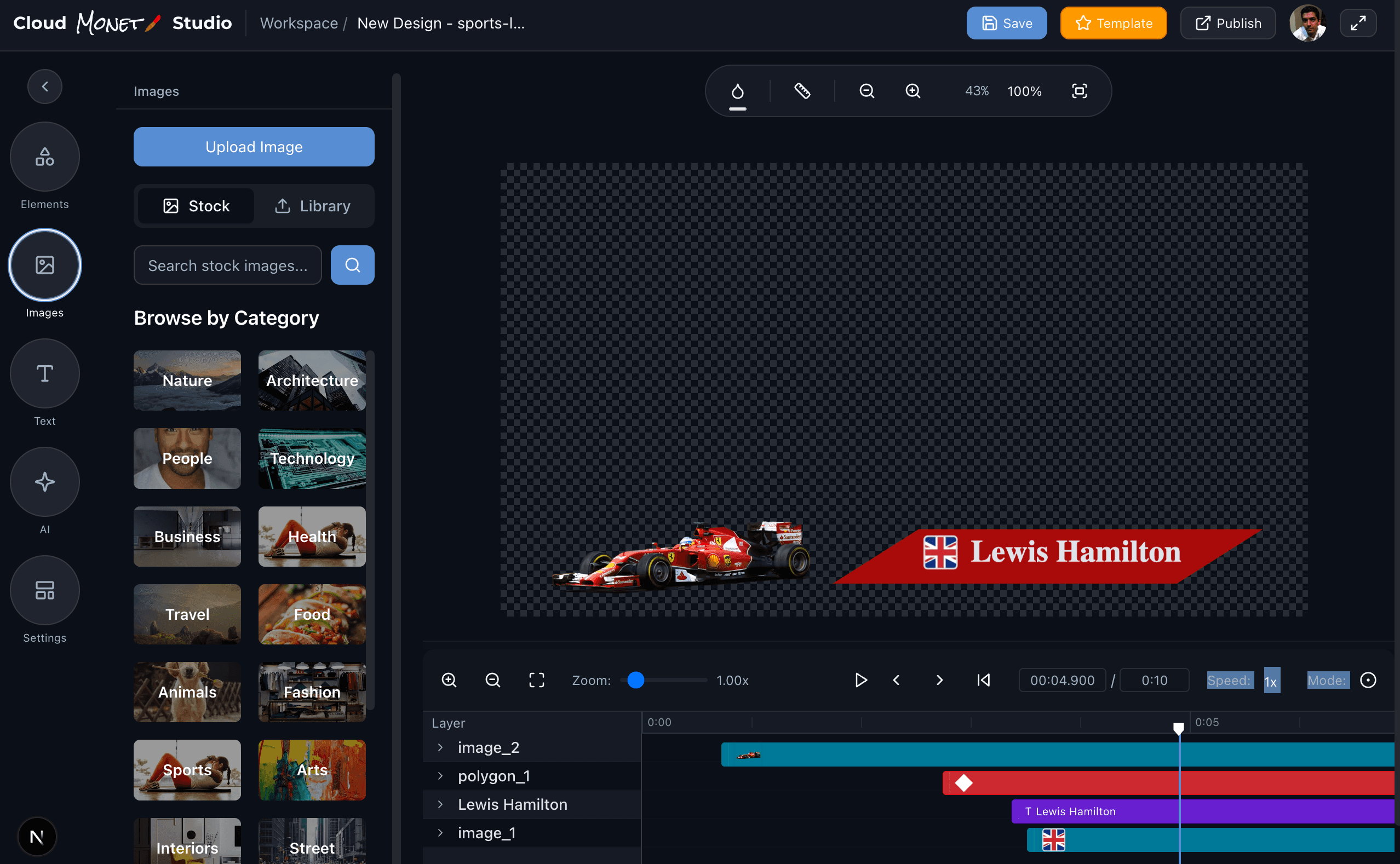
Task: Select the purple Lewis Hamilton text clip
Action: (x=1203, y=811)
